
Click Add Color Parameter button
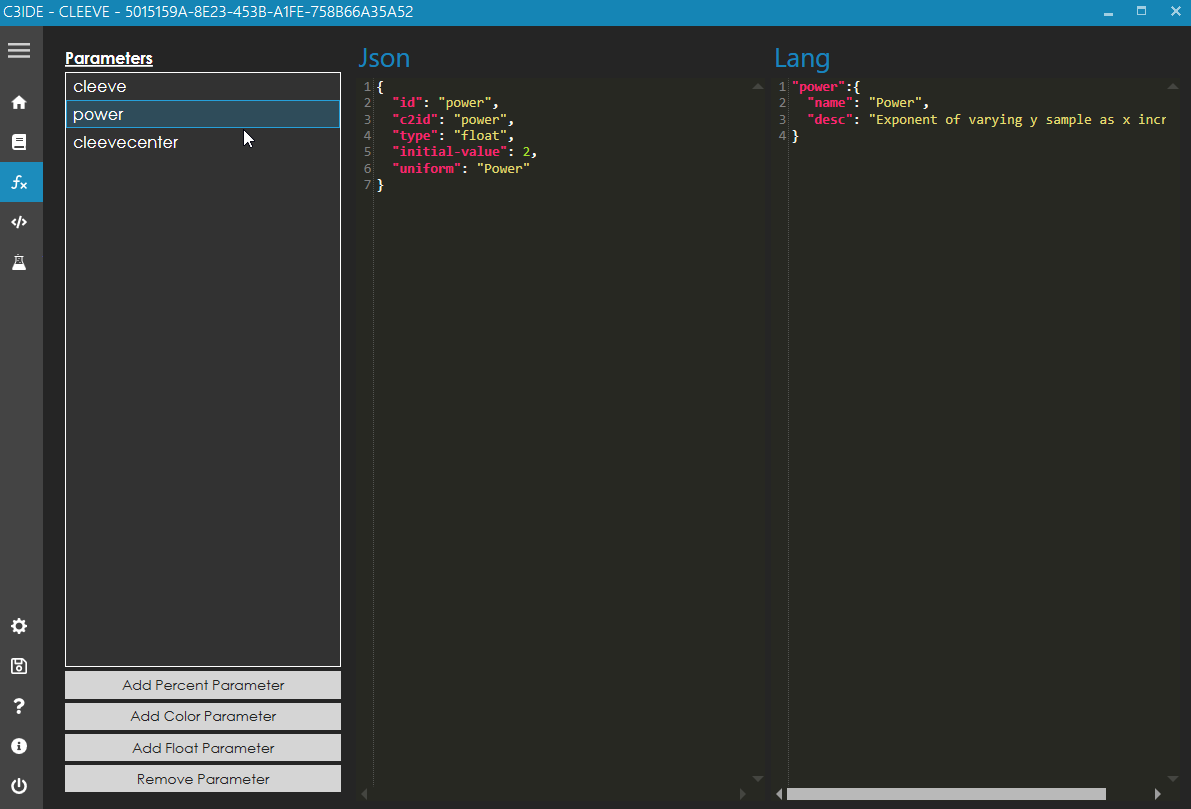point(203,716)
